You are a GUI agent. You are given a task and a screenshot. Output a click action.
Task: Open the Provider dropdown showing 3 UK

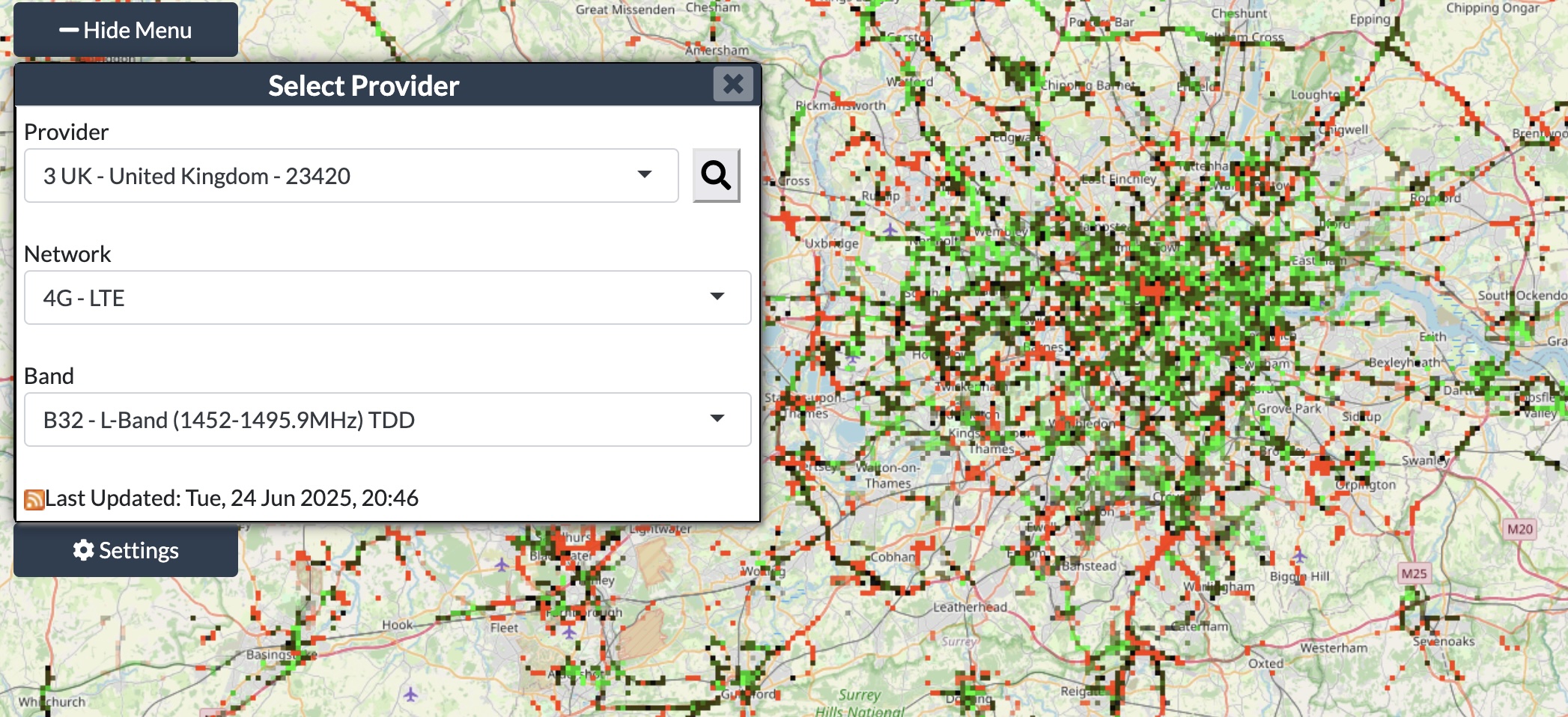351,176
